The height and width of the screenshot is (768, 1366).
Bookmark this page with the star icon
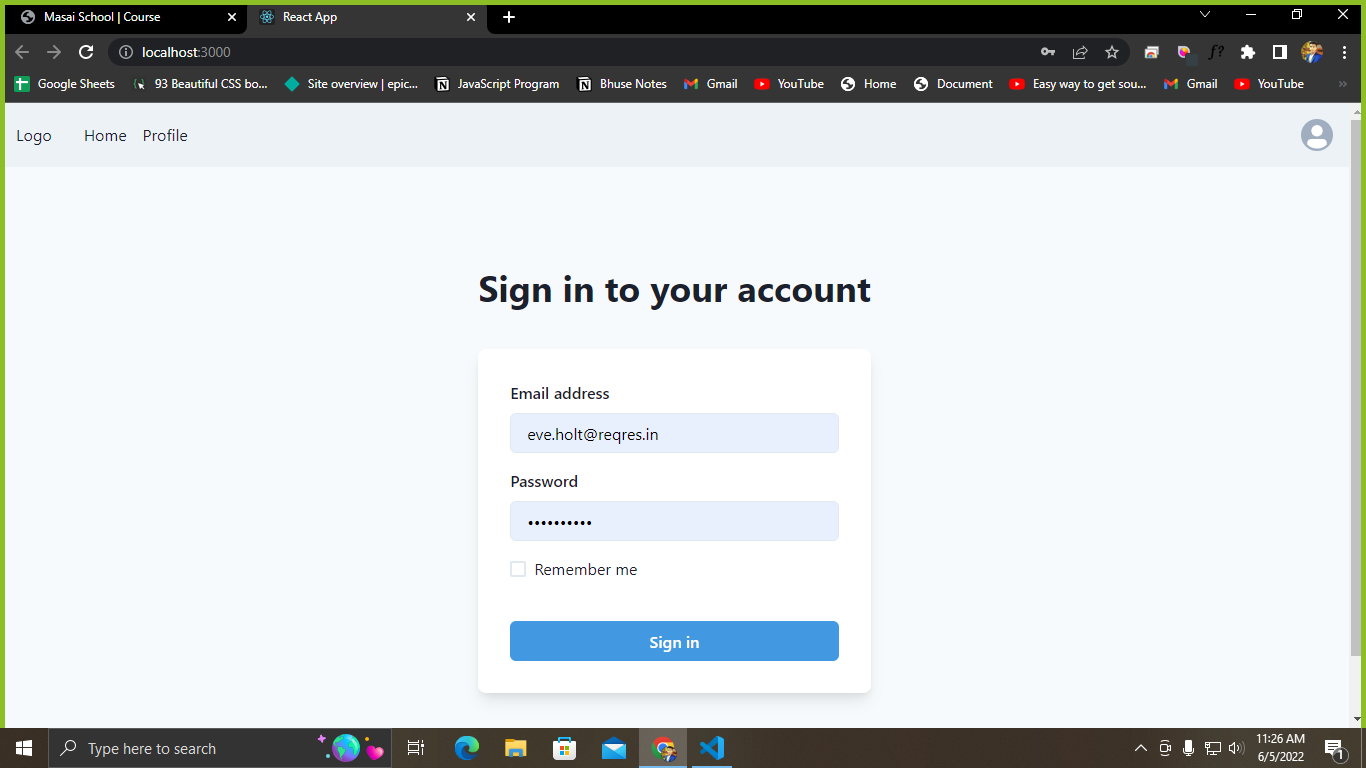click(x=1111, y=52)
